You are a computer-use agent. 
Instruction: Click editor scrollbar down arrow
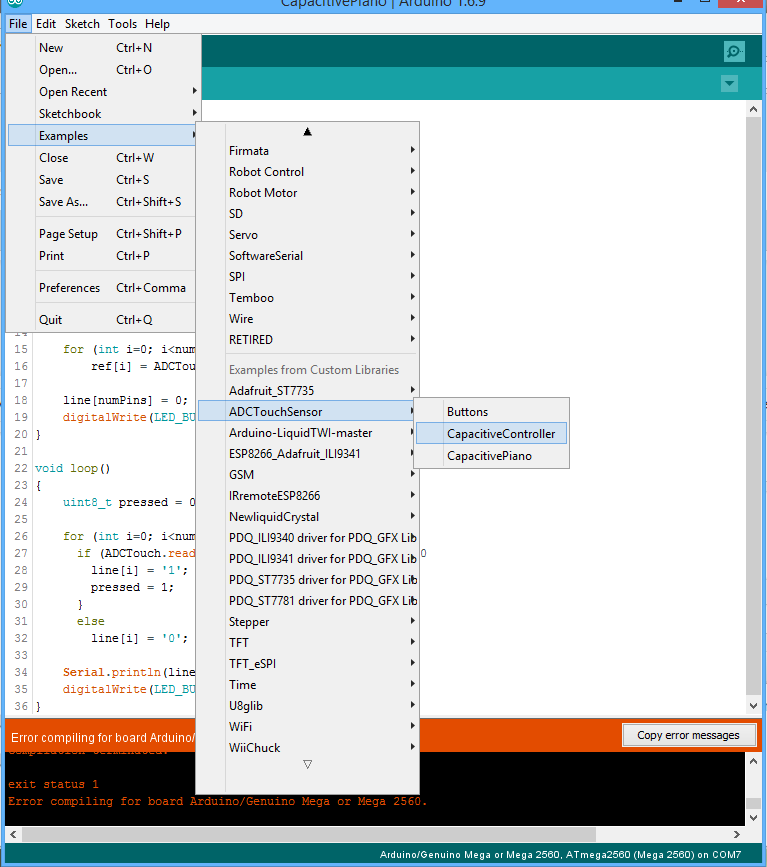click(753, 705)
